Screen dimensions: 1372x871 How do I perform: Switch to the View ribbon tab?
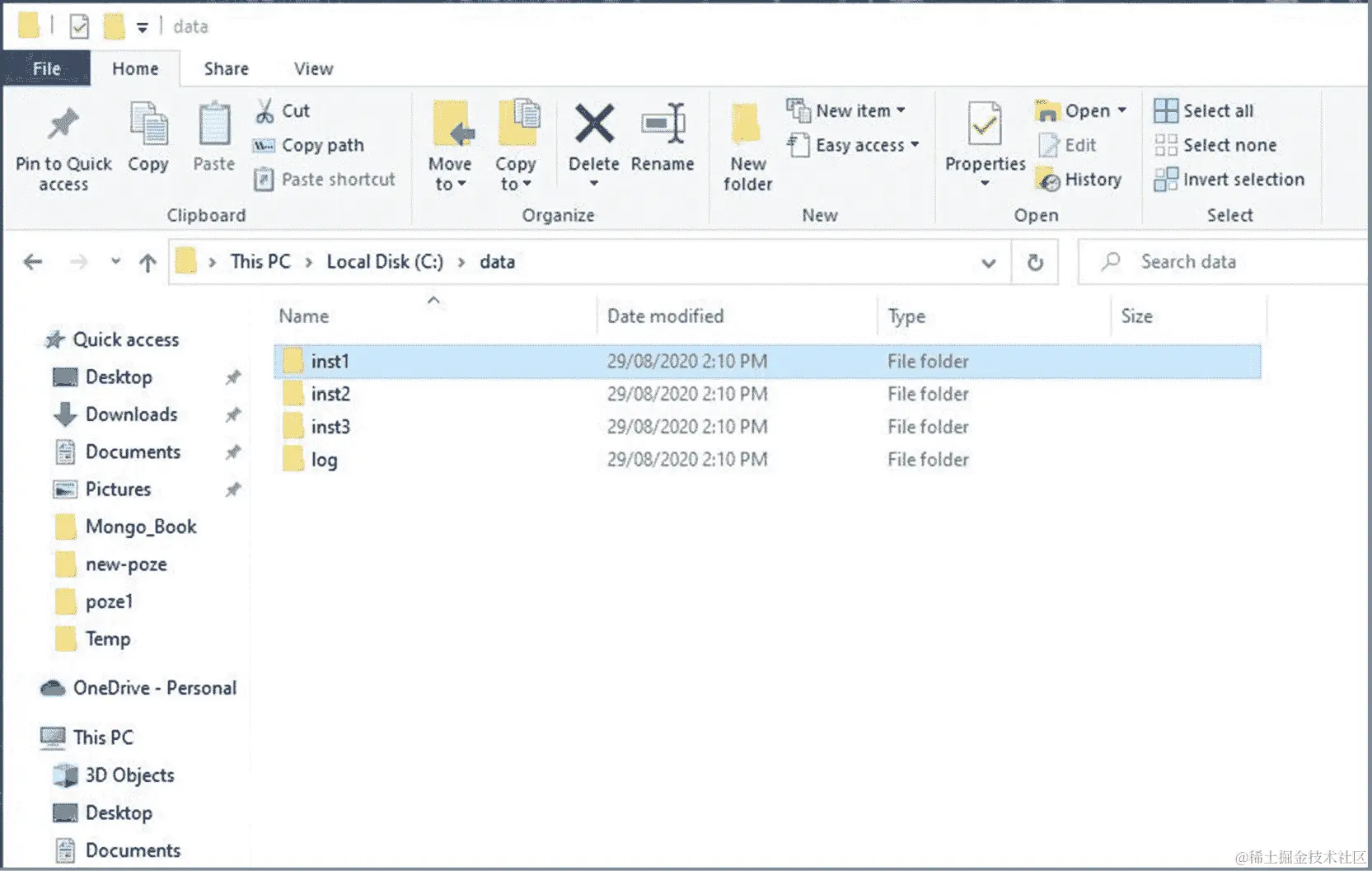pos(314,68)
